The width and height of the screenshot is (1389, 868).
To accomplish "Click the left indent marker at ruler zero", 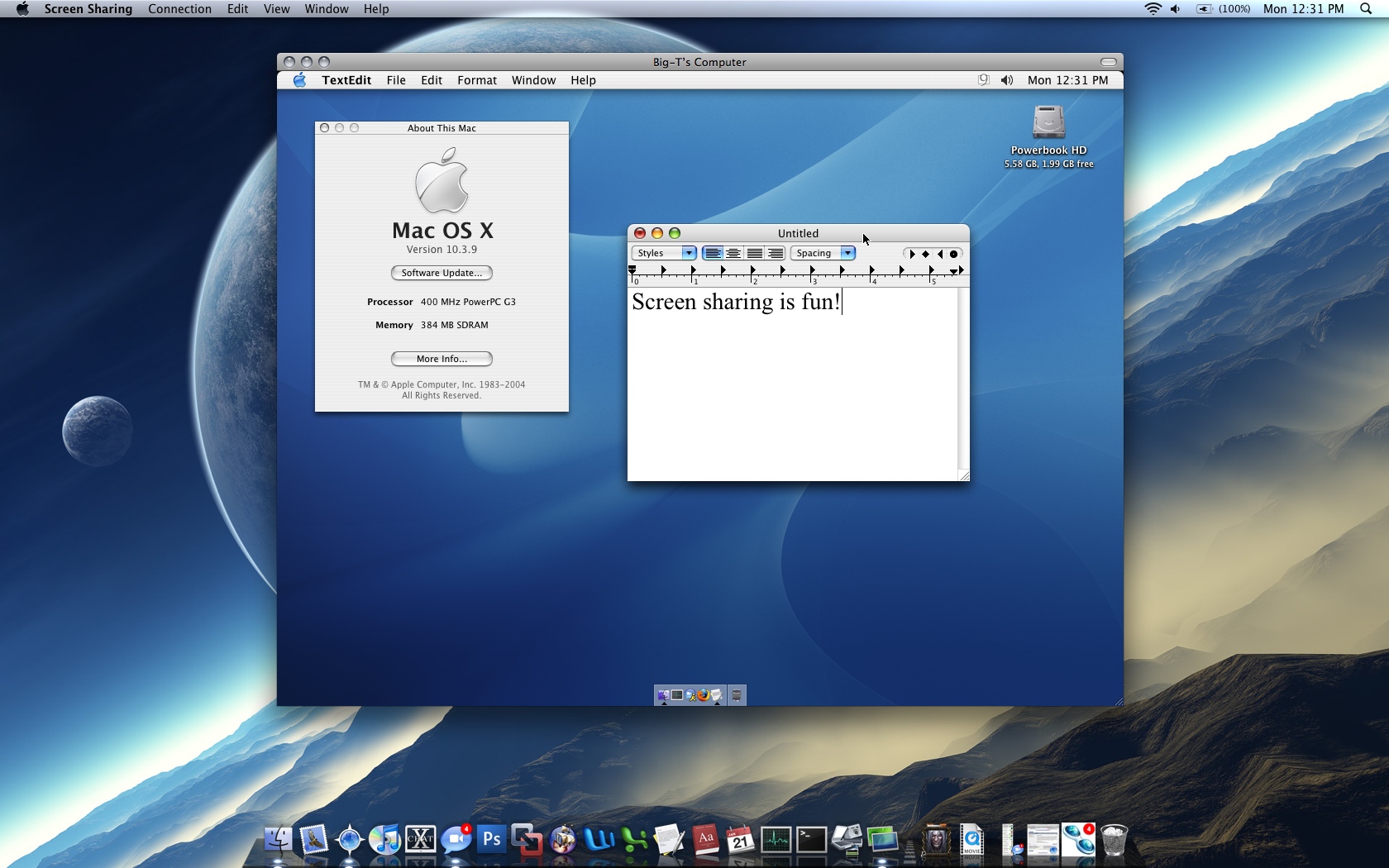I will 632,270.
